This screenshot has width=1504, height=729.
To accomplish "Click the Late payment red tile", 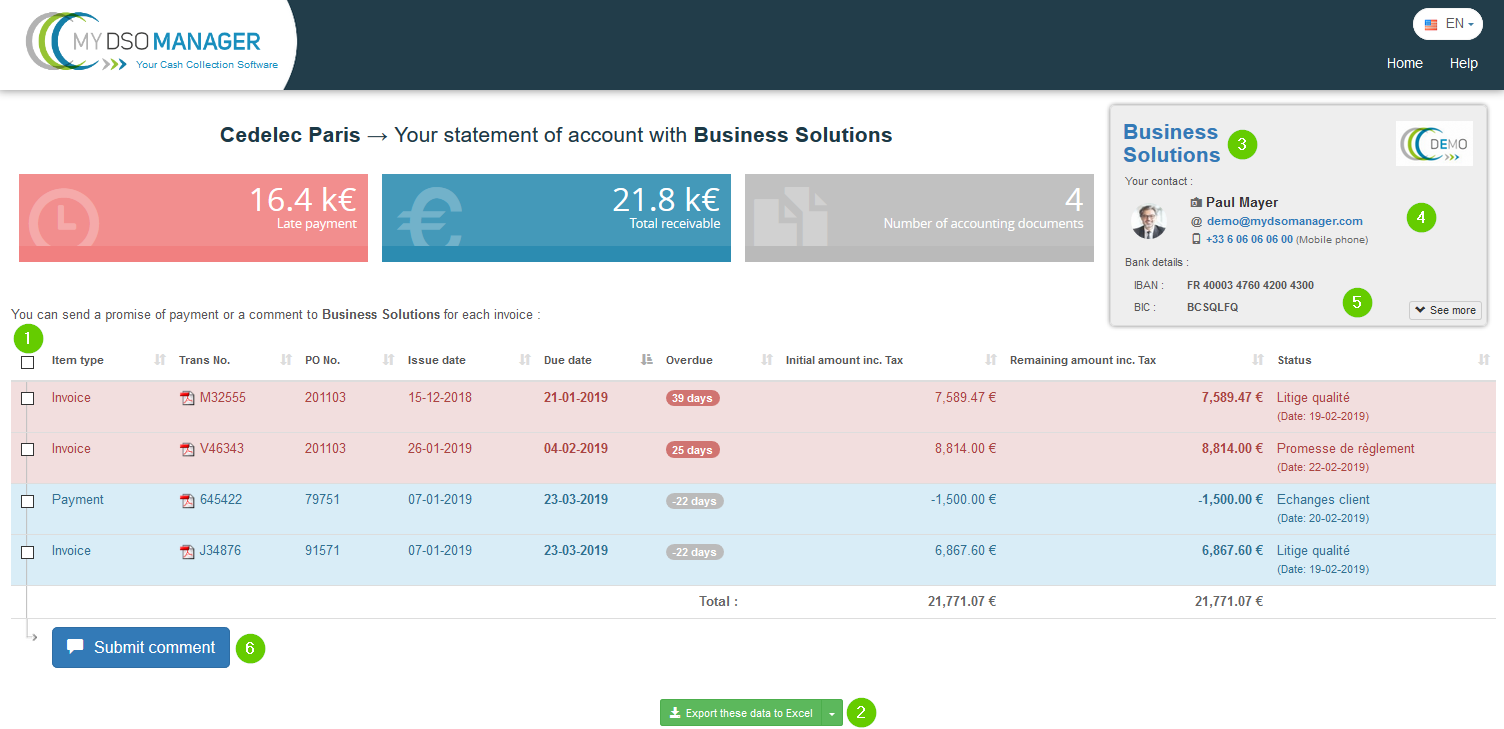I will pyautogui.click(x=193, y=218).
